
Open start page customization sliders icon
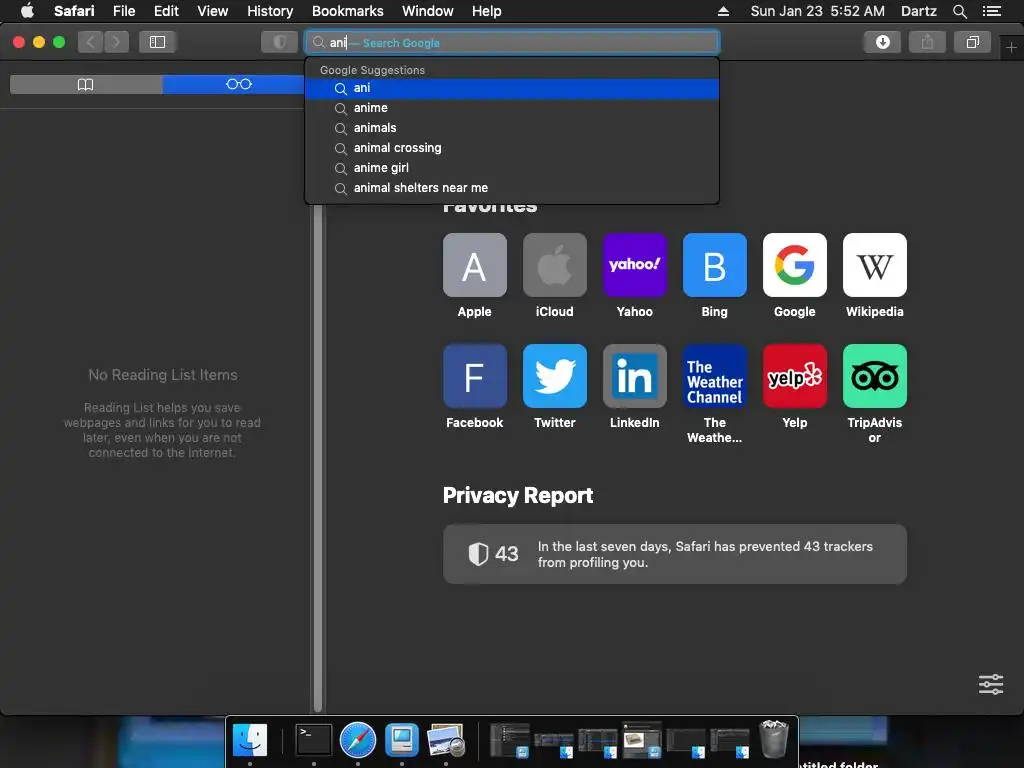tap(991, 684)
